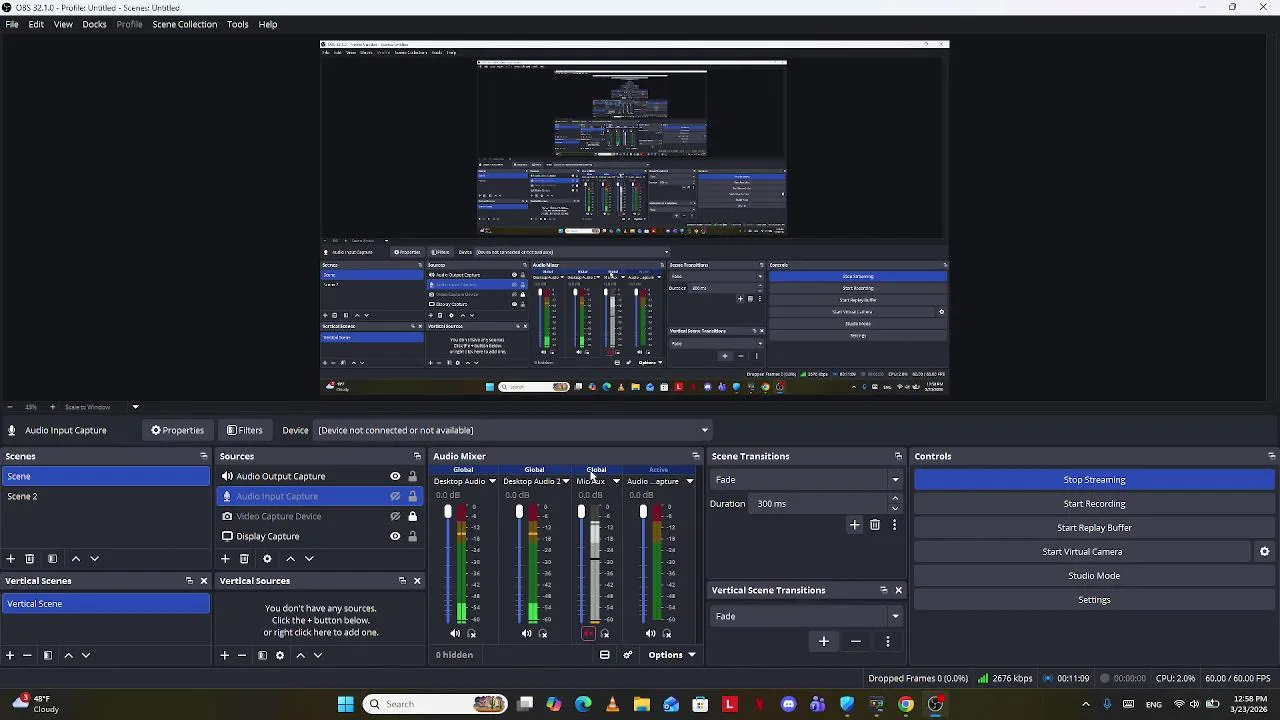This screenshot has height=720, width=1280.
Task: Open vertical source properties gear icon
Action: tap(280, 655)
